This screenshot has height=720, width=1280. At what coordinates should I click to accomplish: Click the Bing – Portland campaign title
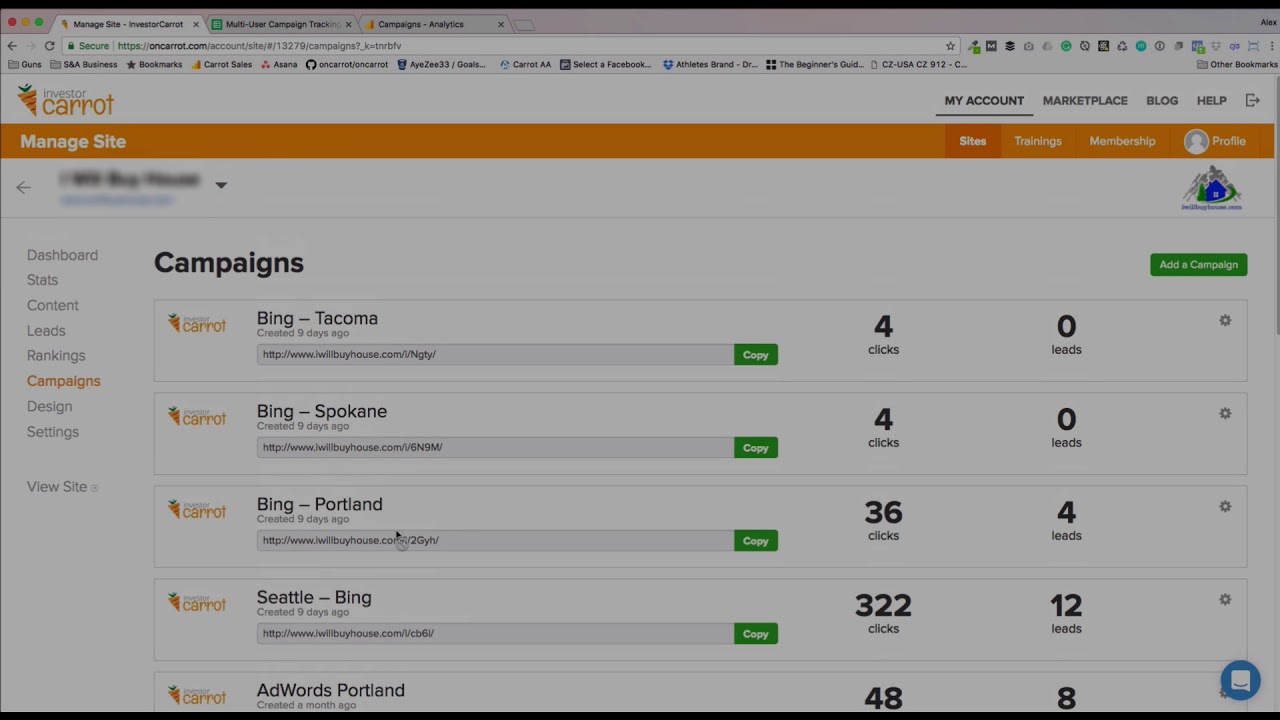(319, 504)
